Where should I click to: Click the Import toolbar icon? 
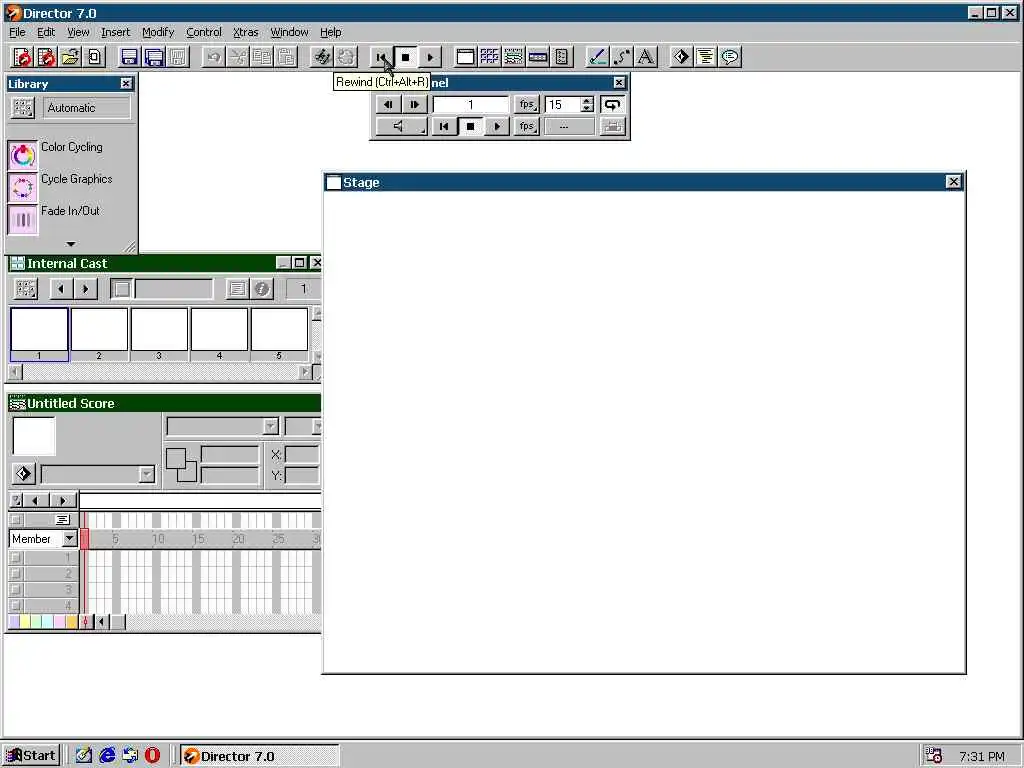tap(95, 57)
